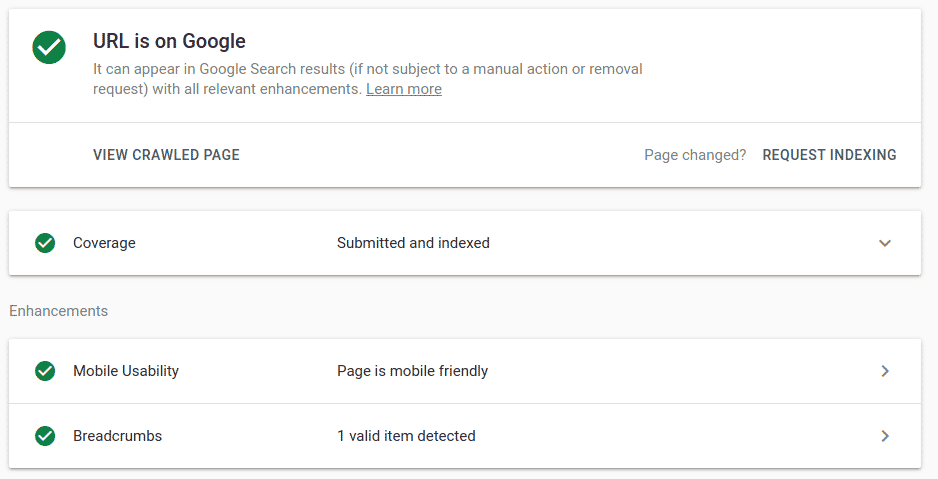Viewport: 938px width, 479px height.
Task: Click the Coverage green check icon
Action: pos(45,243)
